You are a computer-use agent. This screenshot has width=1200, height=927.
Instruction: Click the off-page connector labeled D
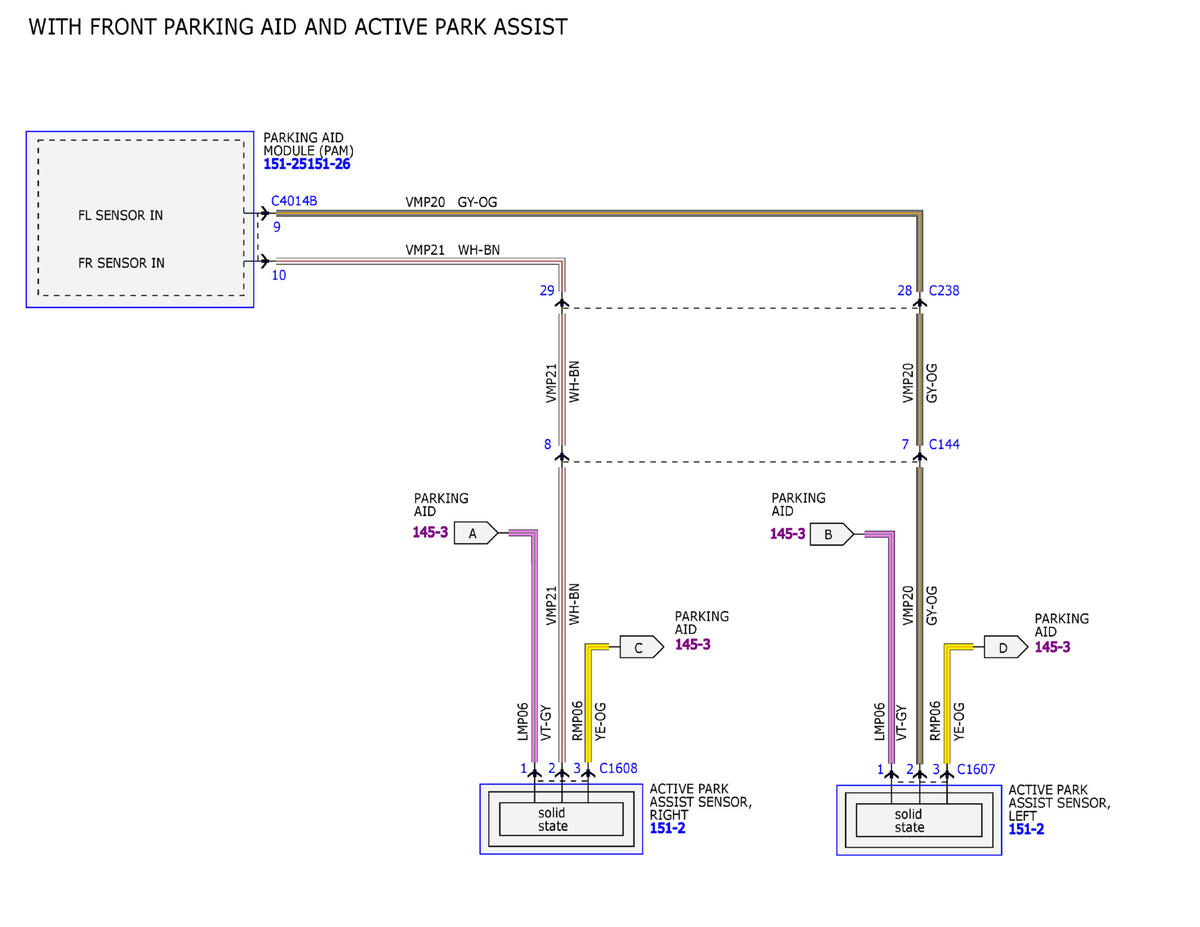tap(1005, 647)
